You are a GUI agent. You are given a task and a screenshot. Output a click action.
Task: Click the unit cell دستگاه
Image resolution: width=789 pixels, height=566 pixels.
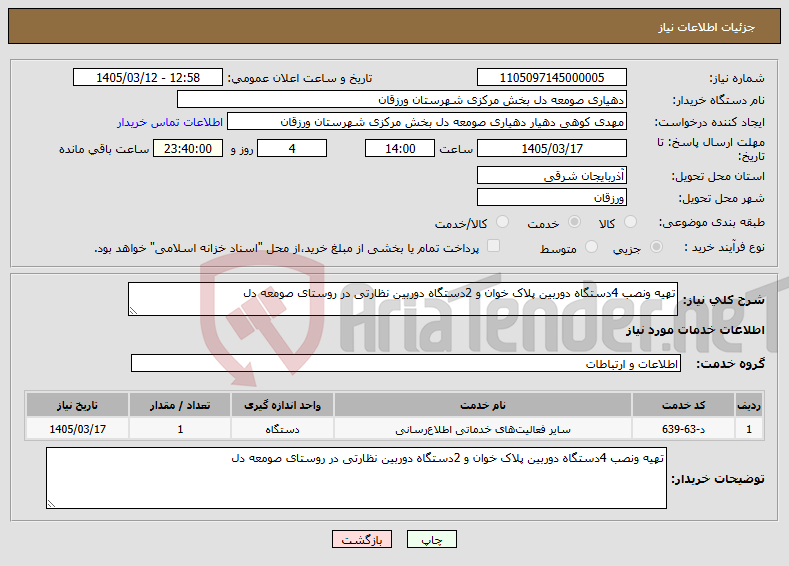click(282, 429)
